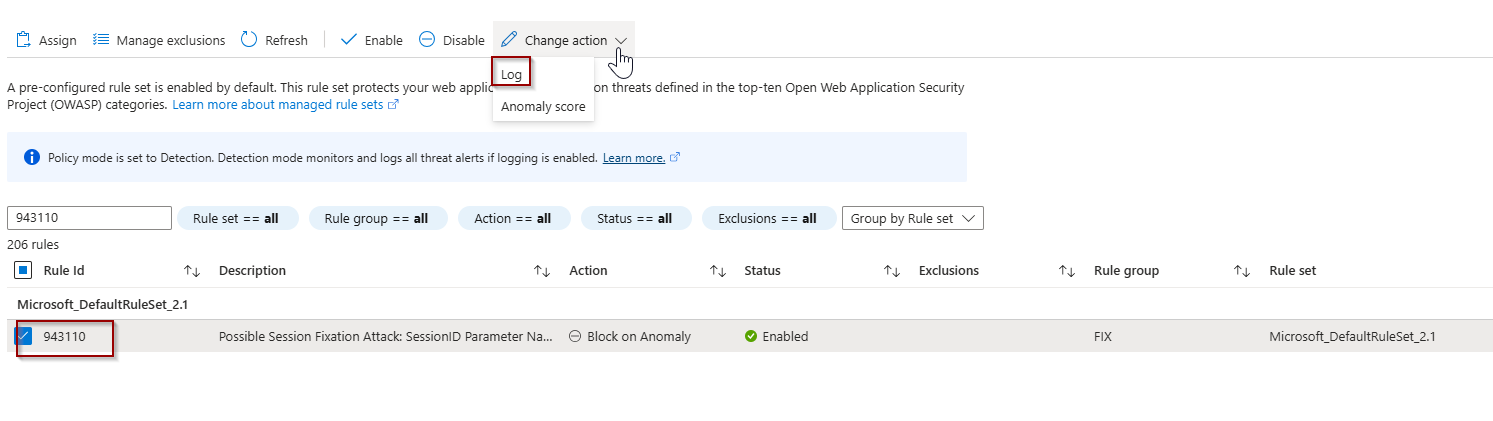The image size is (1493, 421).
Task: Open Manage exclusions list icon
Action: point(100,40)
